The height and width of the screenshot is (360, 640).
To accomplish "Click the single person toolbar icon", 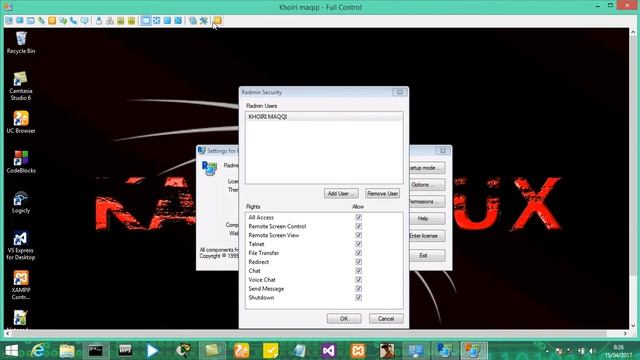I will [x=99, y=20].
